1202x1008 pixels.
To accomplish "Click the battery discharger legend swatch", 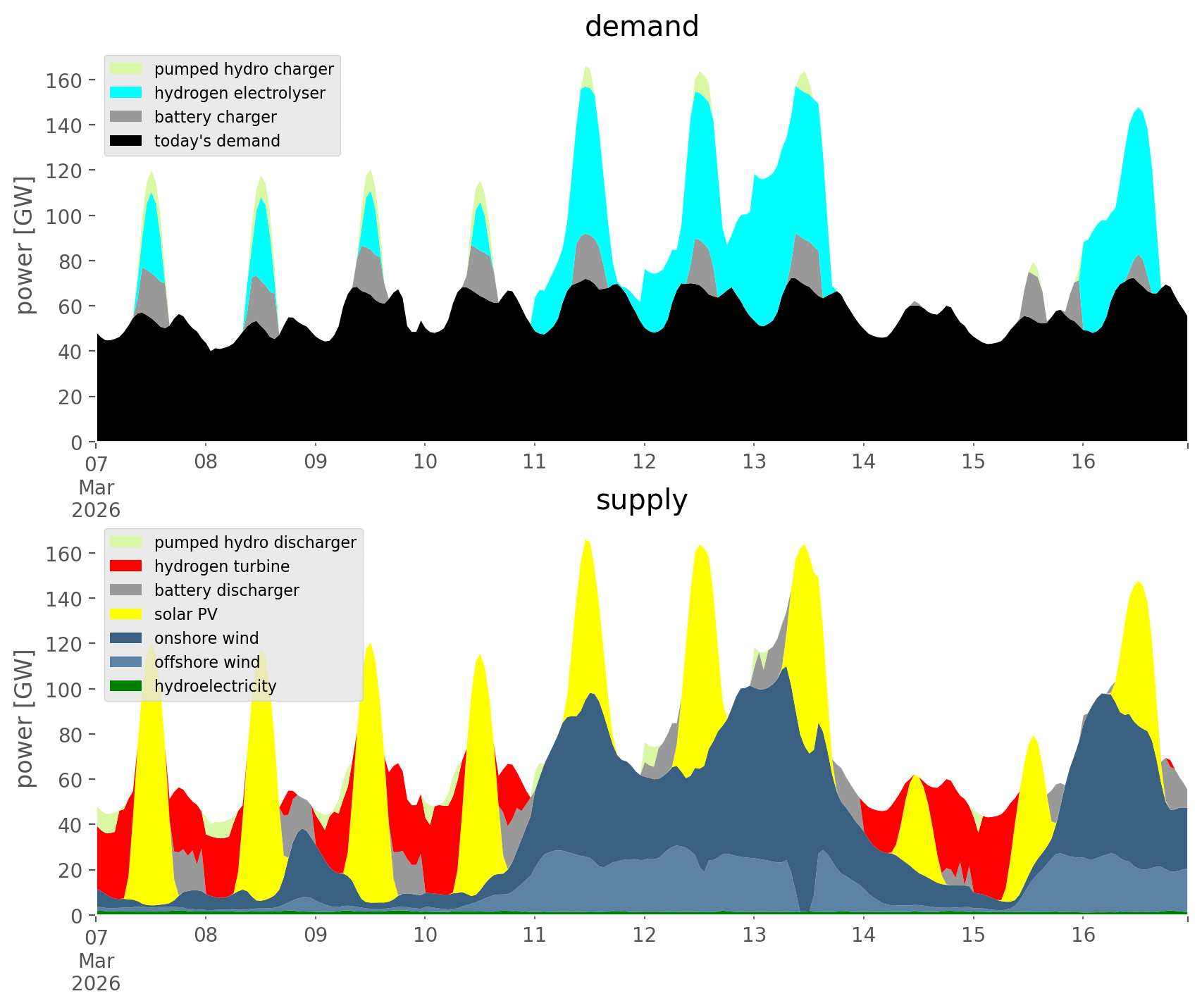I will tap(126, 590).
